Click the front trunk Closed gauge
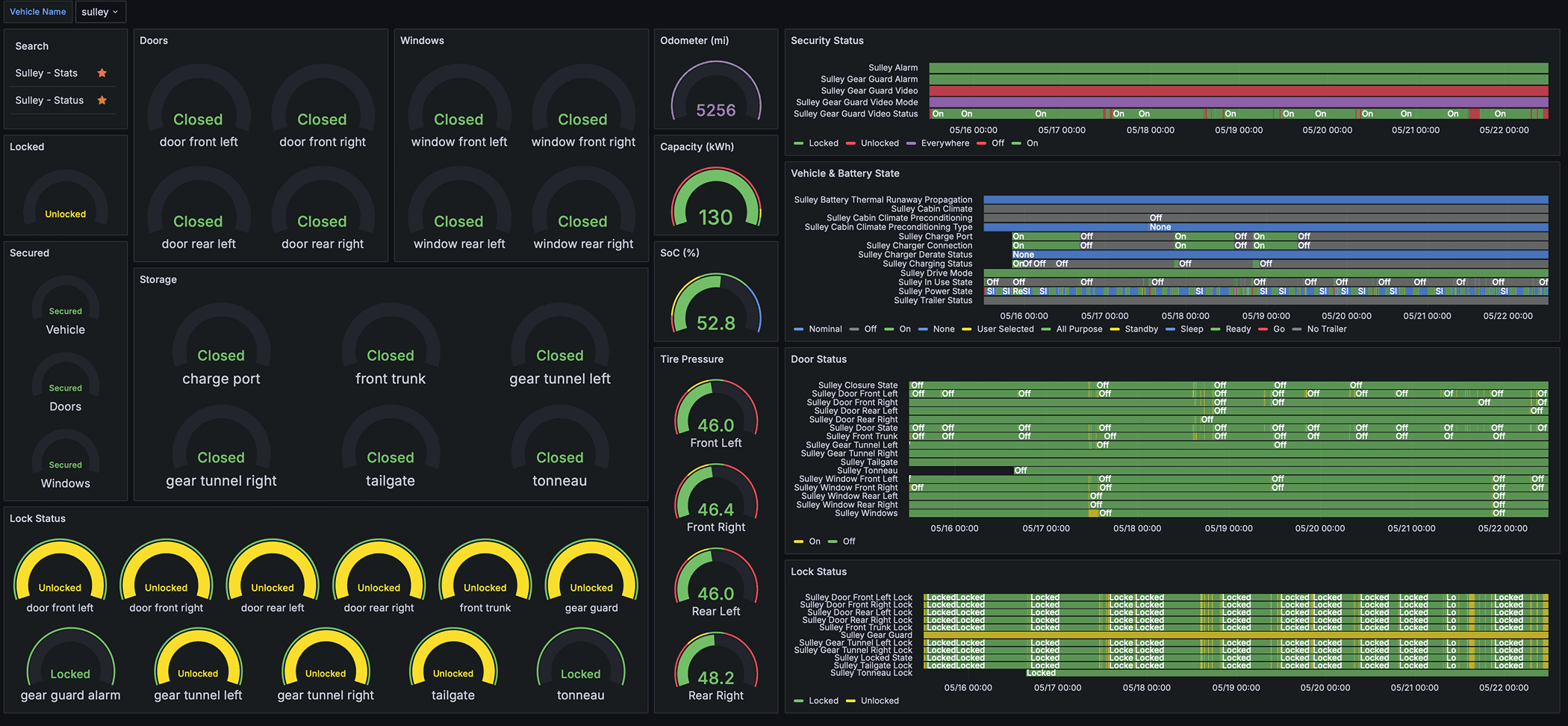 tap(391, 344)
